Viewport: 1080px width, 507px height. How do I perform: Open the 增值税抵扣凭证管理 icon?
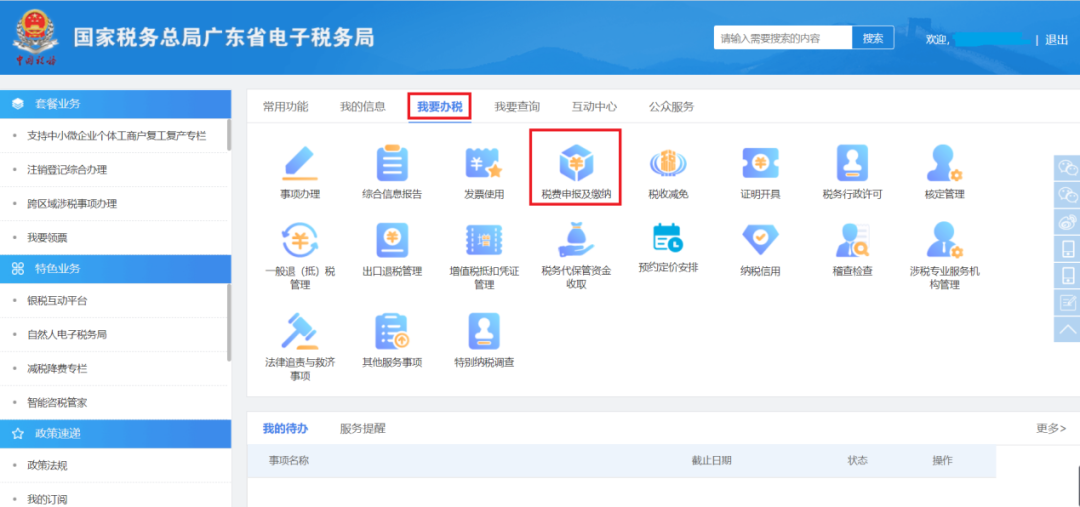(x=484, y=240)
